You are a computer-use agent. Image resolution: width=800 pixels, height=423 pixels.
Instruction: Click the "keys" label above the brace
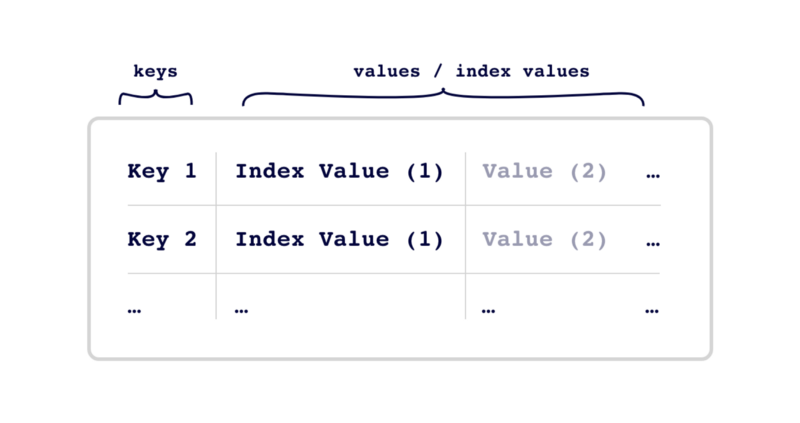point(156,71)
